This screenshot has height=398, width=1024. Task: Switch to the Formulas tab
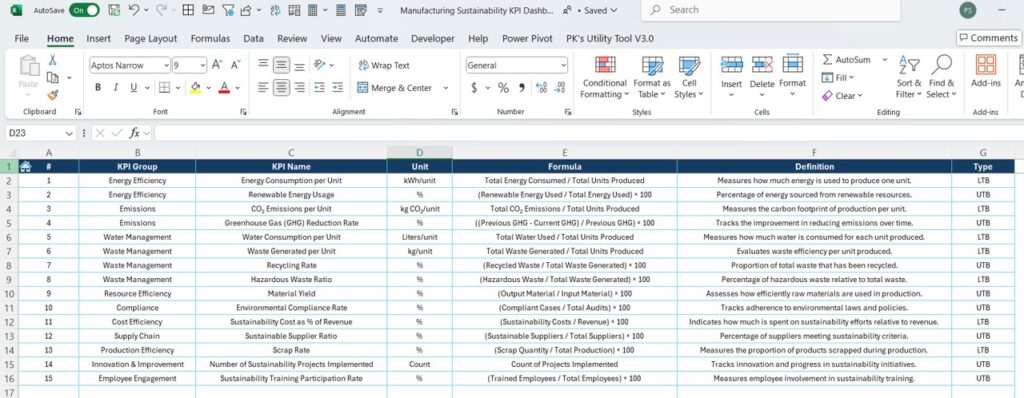210,39
